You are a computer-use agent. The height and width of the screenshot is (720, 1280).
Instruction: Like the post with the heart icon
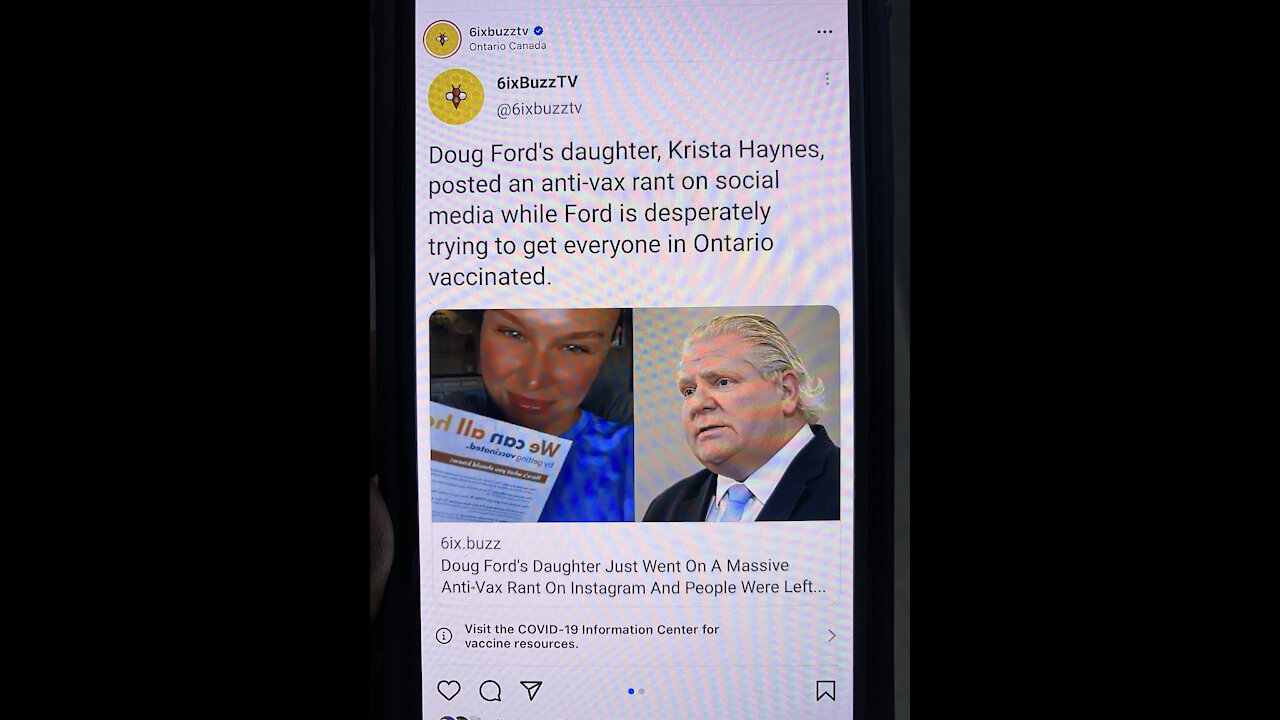[x=449, y=691]
